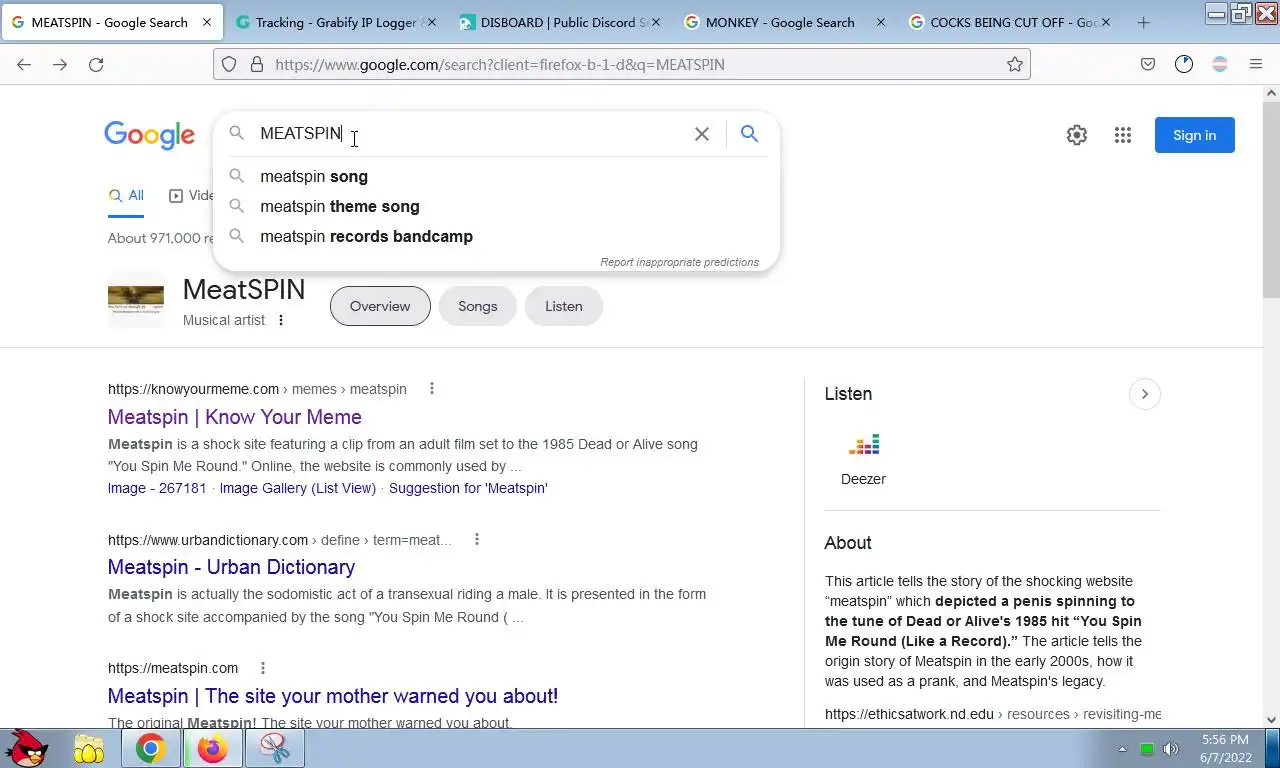Image resolution: width=1280 pixels, height=768 pixels.
Task: Select the Videos results tab
Action: 191,196
